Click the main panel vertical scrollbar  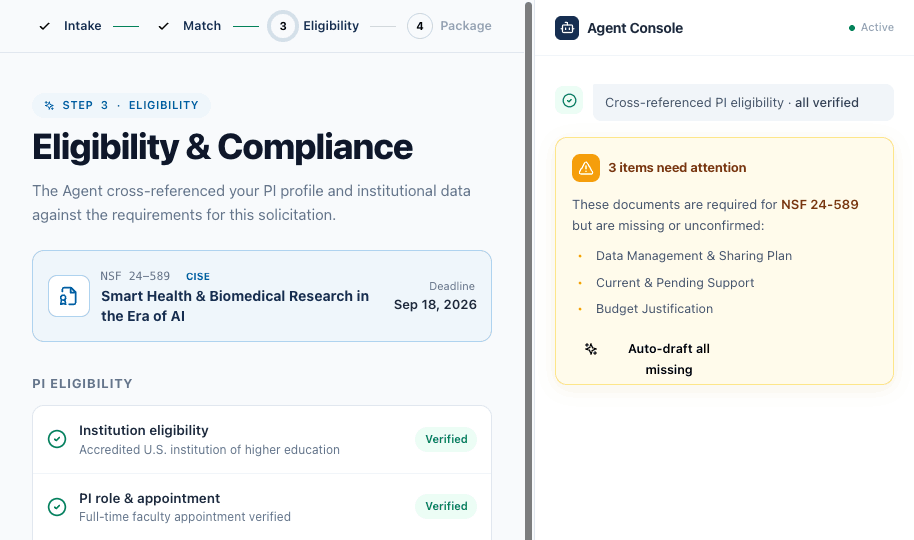click(529, 270)
